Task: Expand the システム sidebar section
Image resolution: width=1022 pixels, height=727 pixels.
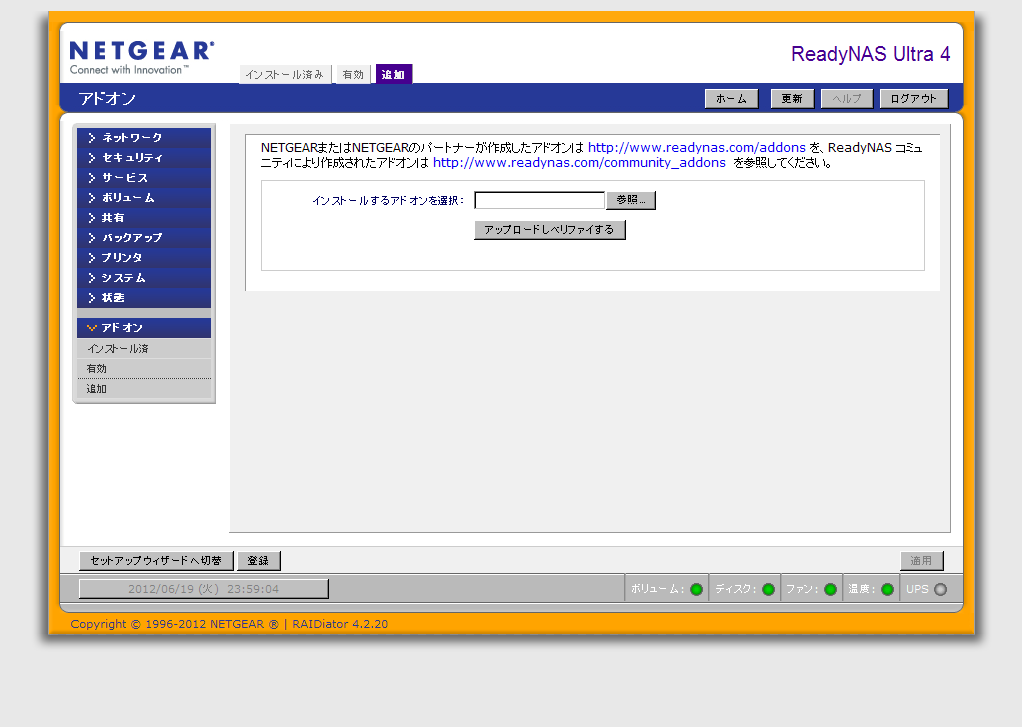Action: pos(143,278)
